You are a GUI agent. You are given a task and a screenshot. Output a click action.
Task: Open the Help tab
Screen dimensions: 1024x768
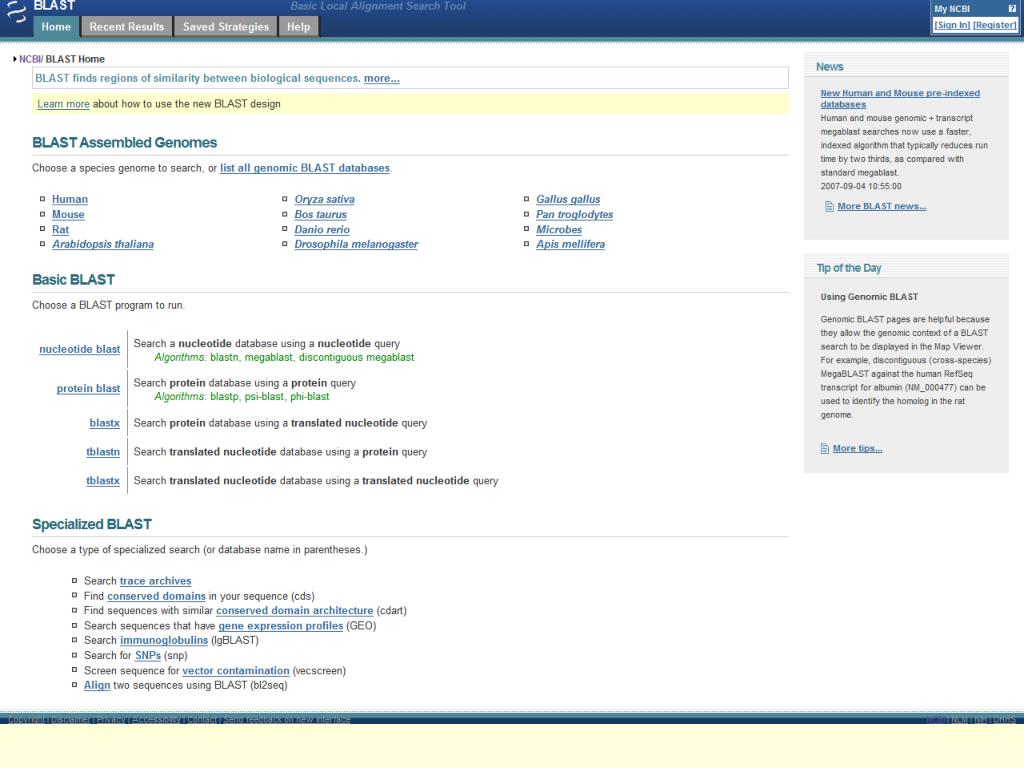[298, 27]
